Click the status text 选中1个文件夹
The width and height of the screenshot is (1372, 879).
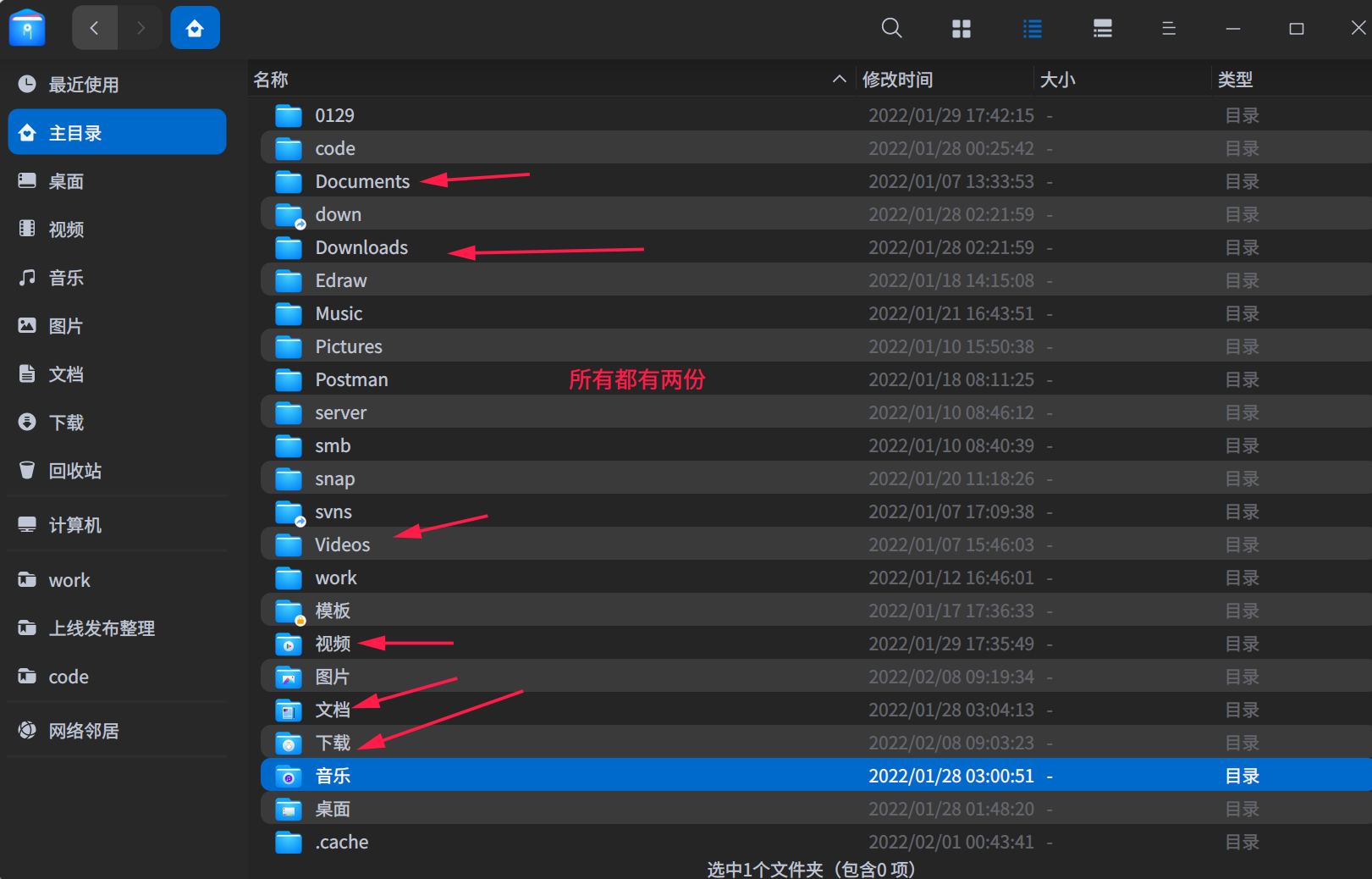765,869
